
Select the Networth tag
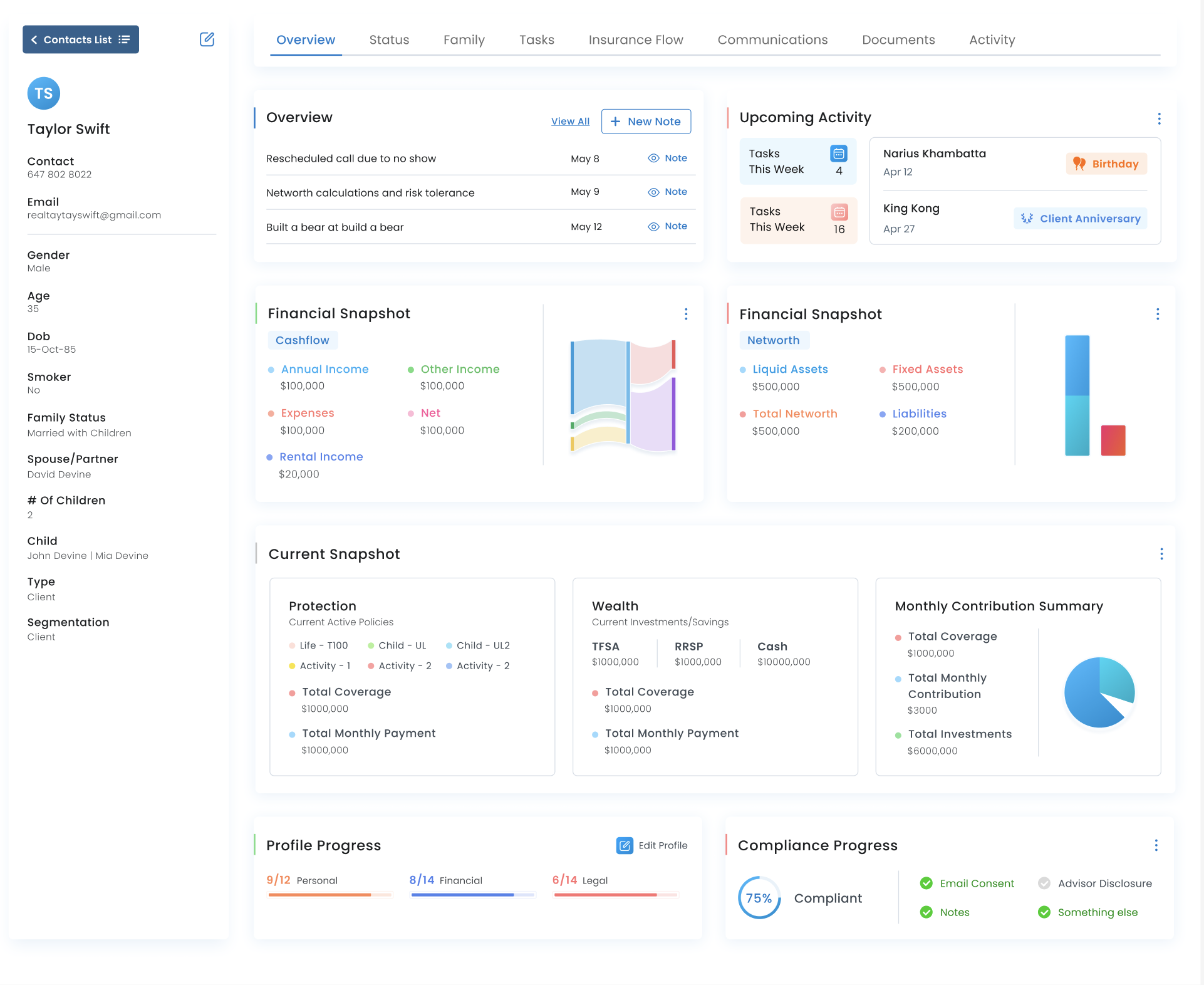coord(774,340)
